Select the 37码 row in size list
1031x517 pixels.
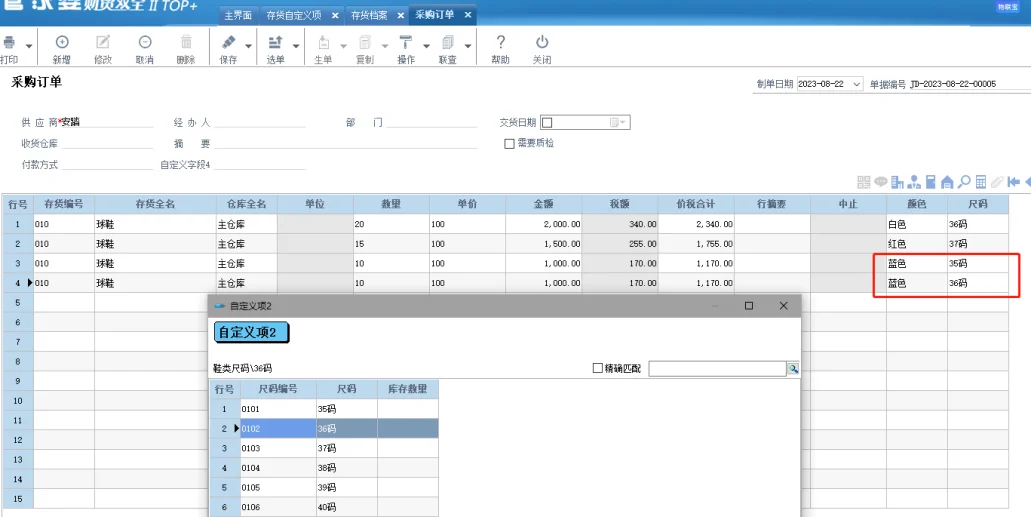(324, 448)
